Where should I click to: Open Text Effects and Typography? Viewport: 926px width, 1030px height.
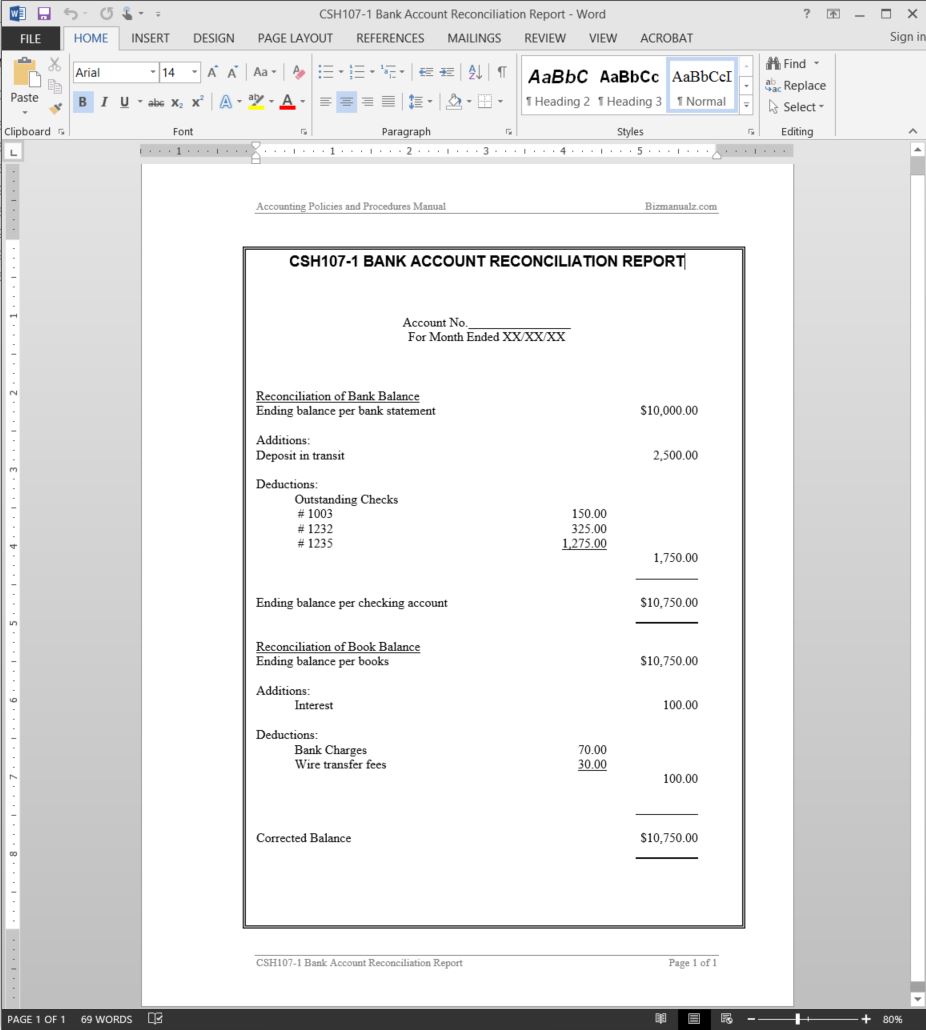coord(225,102)
